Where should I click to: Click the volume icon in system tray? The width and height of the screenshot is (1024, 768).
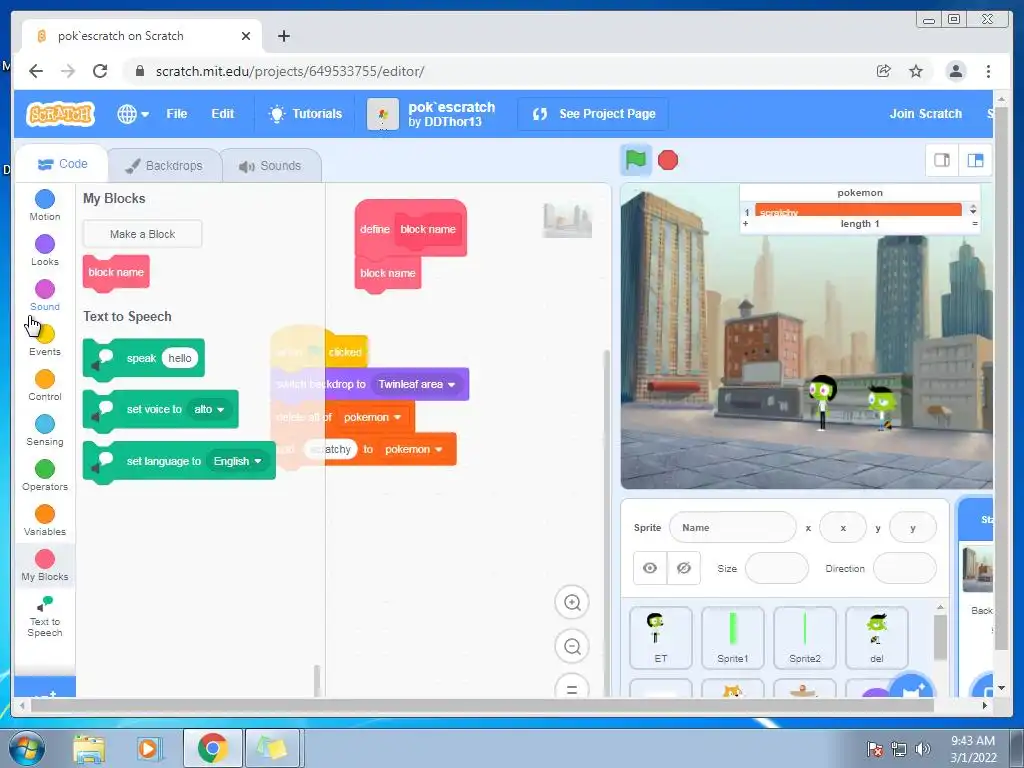tap(922, 748)
